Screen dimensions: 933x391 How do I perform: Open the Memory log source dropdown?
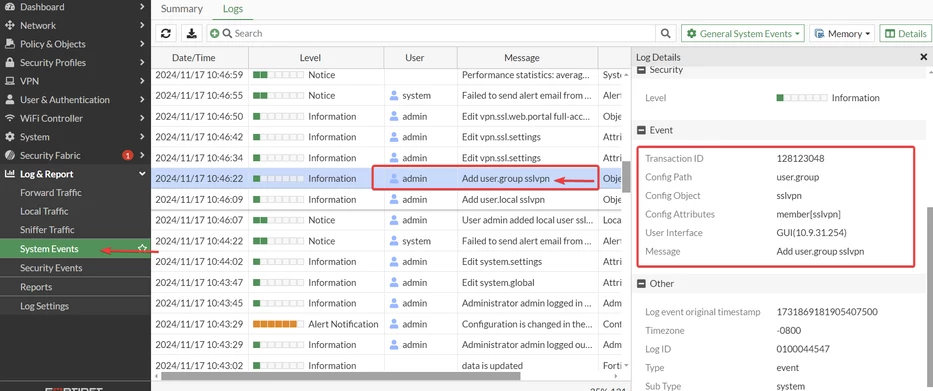[x=843, y=34]
